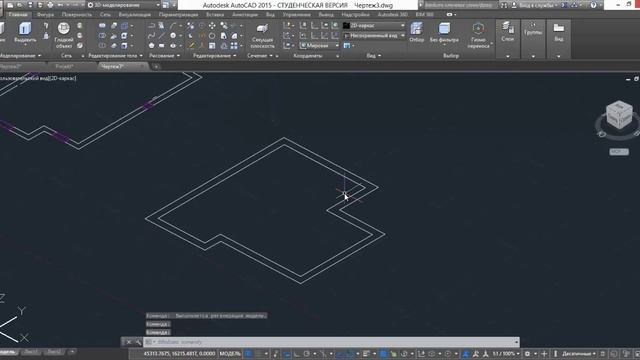Toggle snap mode in status bar
640x360 pixels.
259,354
